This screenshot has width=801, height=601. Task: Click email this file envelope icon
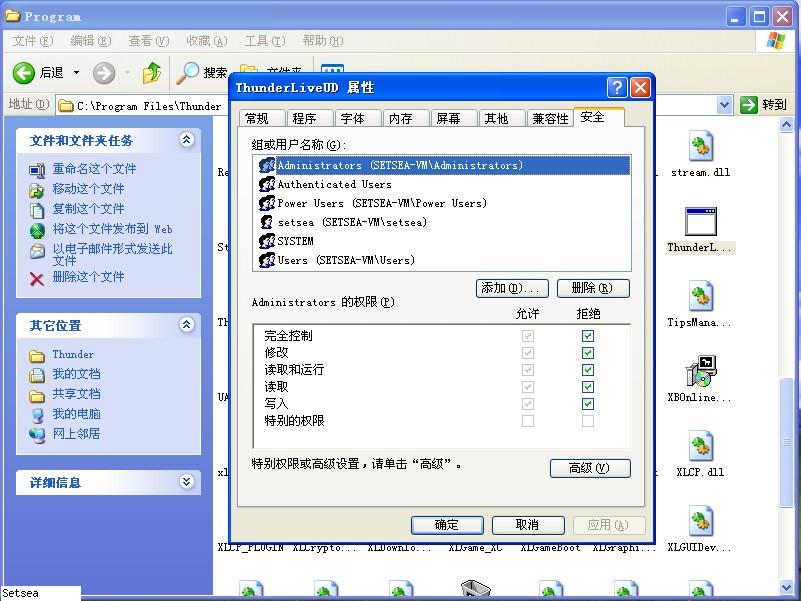(x=37, y=251)
